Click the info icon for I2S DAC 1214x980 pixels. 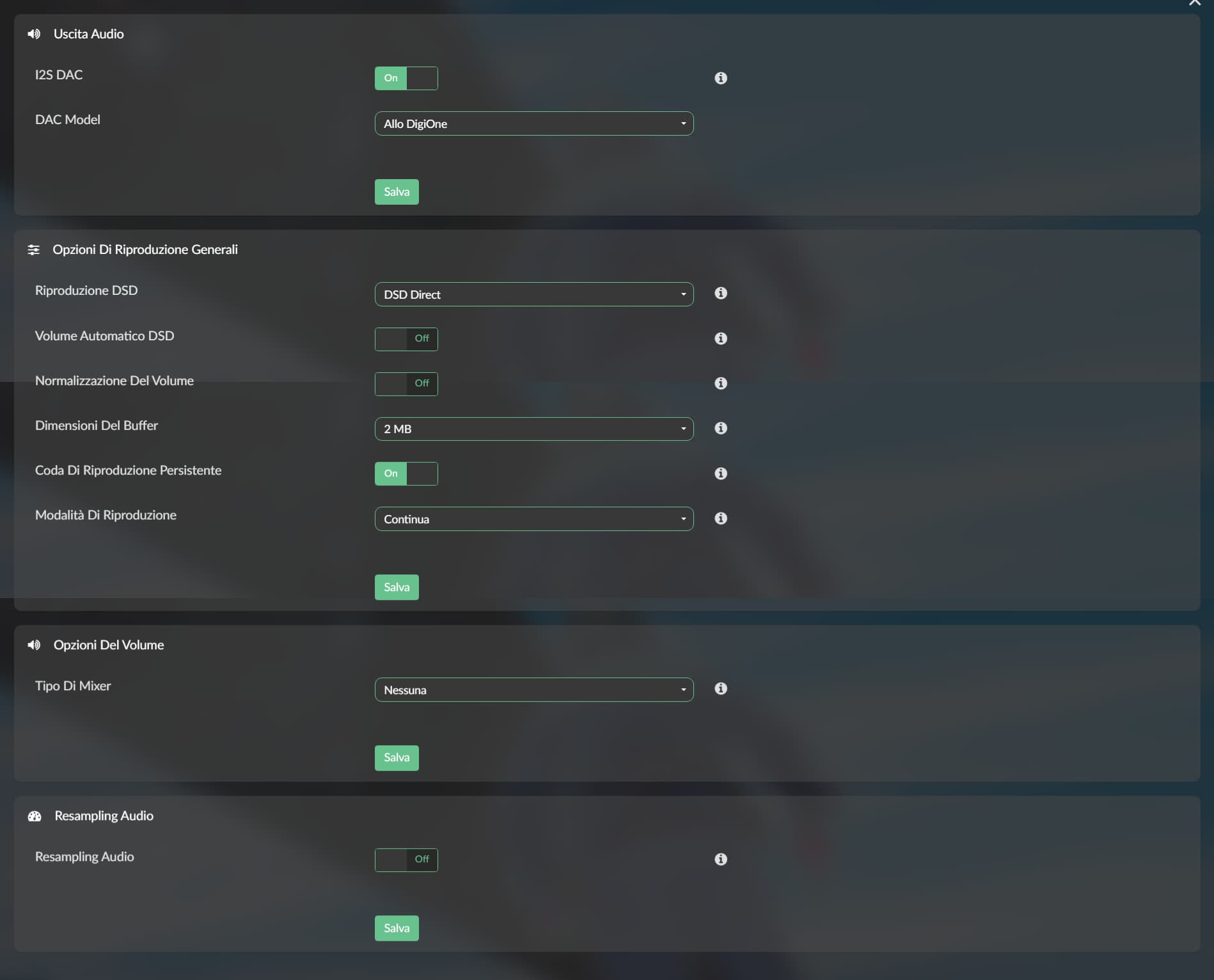point(720,78)
